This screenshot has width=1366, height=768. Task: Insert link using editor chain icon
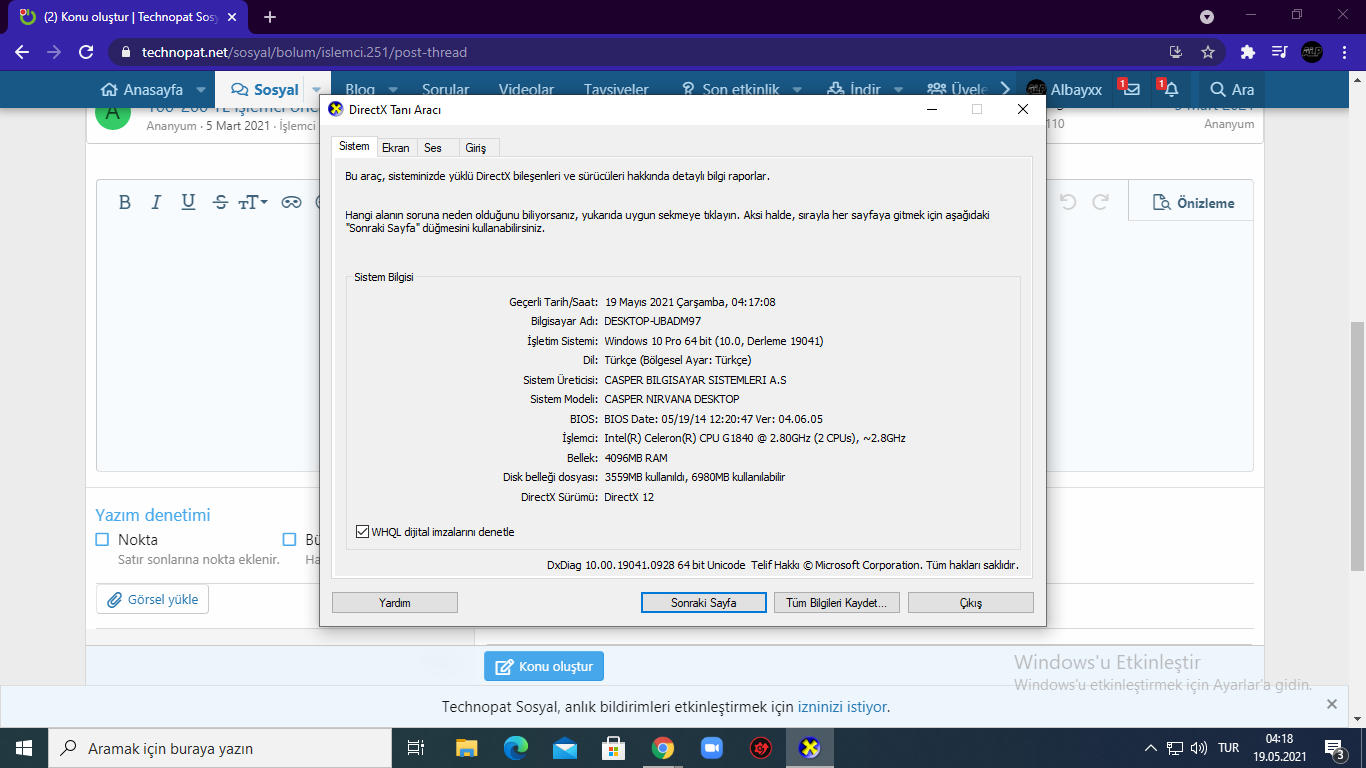(x=291, y=202)
